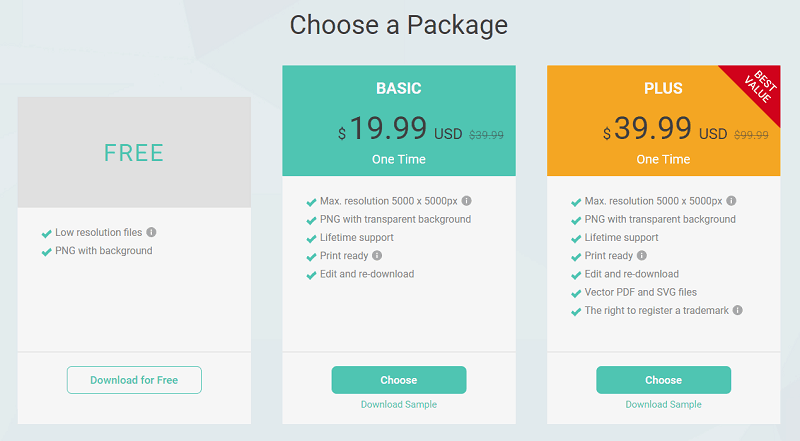Screen dimensions: 800x441
Task: Click checkmark beside PLUS Vector PDF and SVG
Action: click(x=576, y=294)
